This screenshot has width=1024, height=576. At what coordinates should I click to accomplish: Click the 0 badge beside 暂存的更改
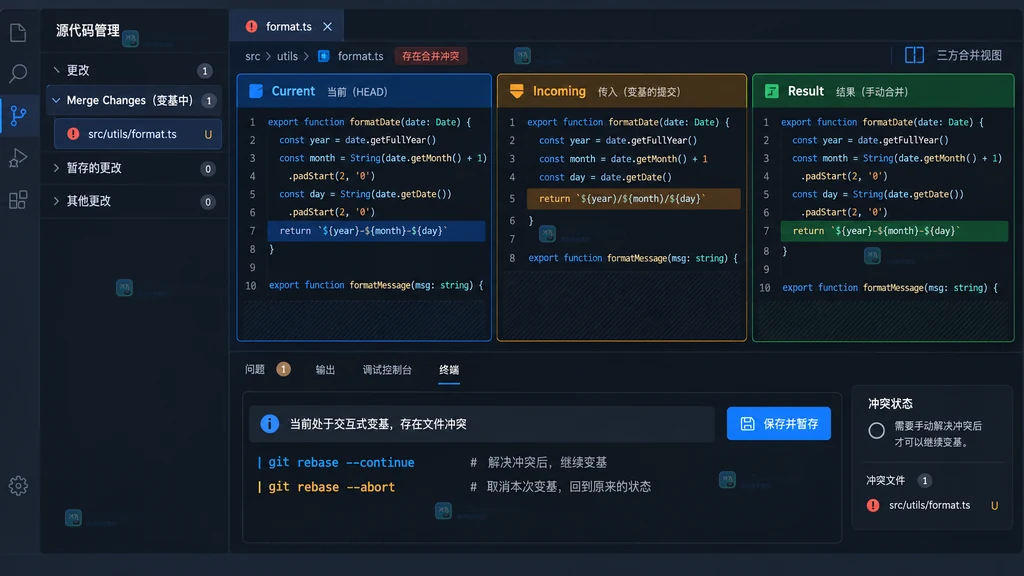pos(208,168)
